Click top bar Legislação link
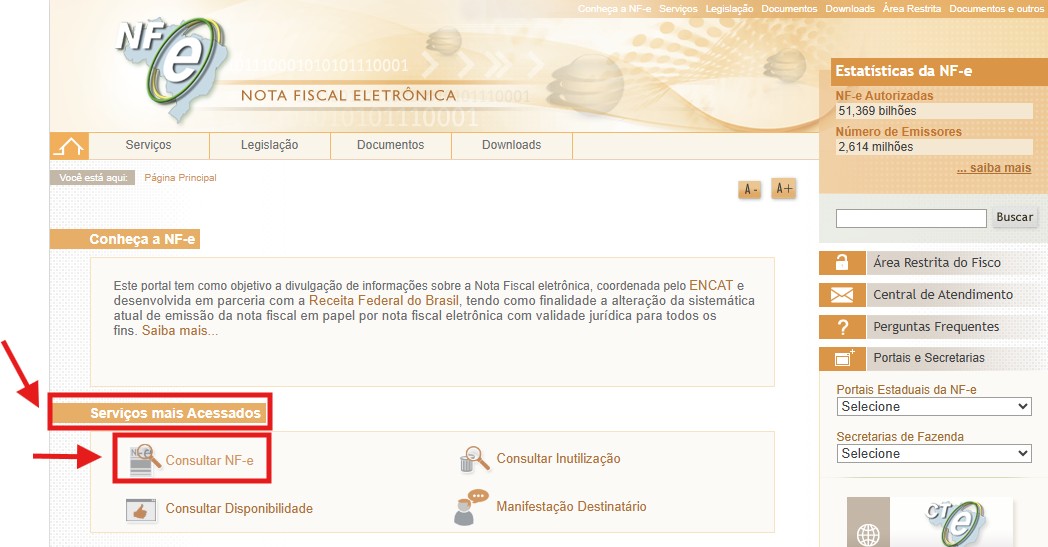The width and height of the screenshot is (1048, 547). (729, 9)
